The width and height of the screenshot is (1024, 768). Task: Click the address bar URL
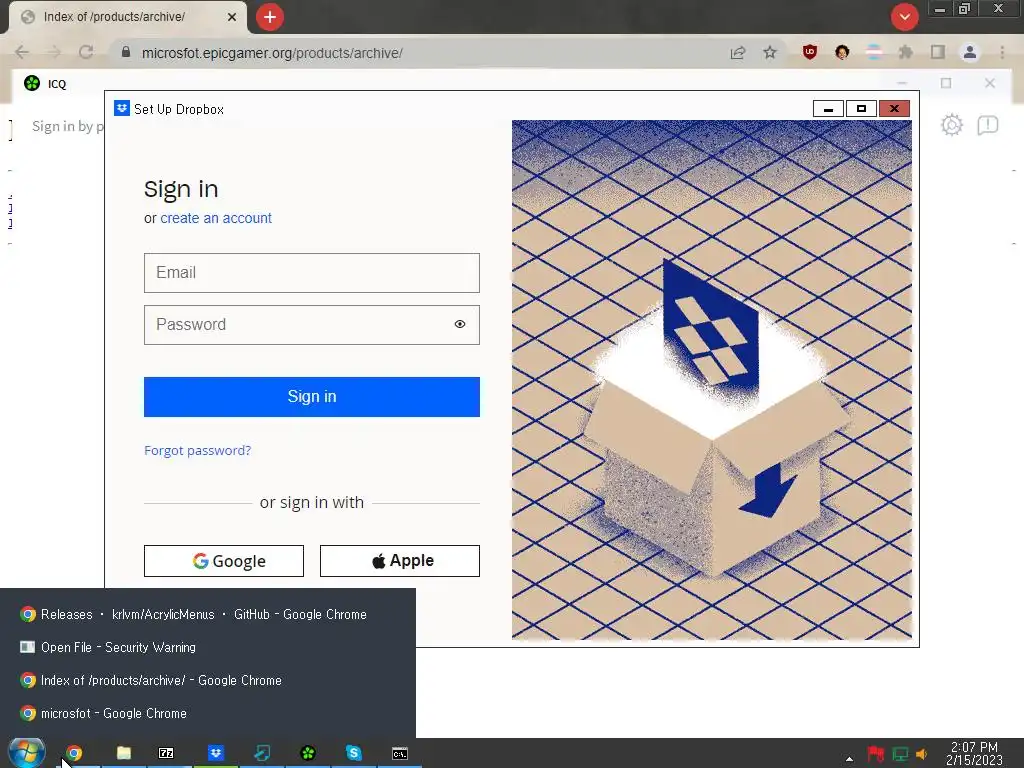[x=272, y=53]
